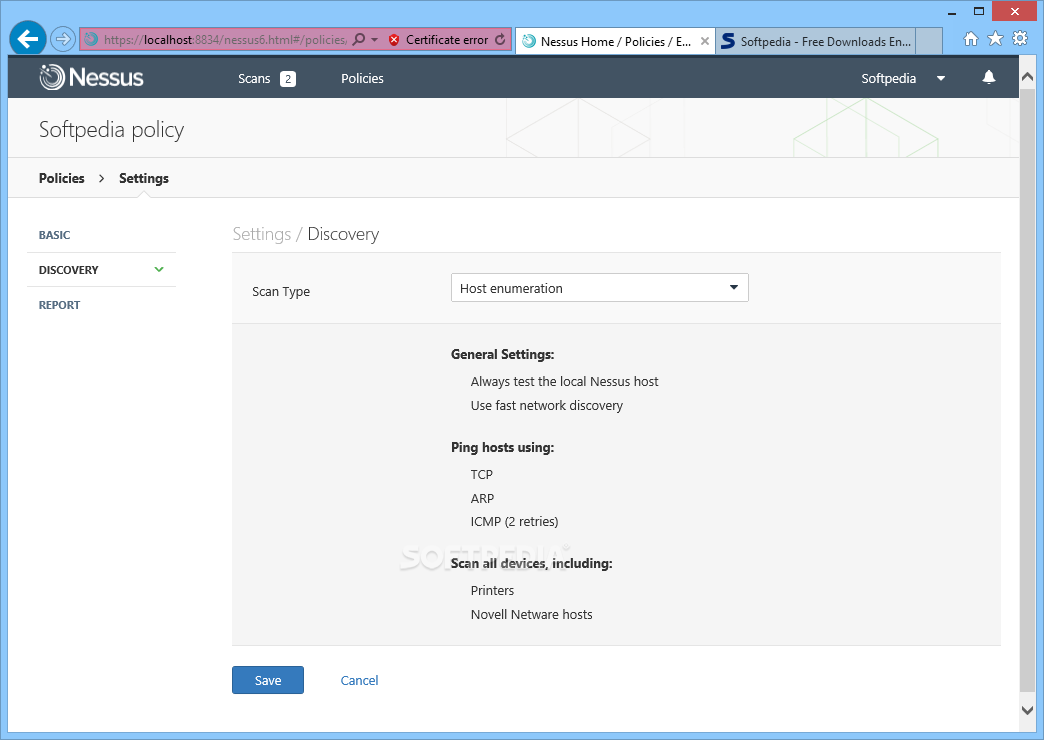Click the Save button

point(268,680)
